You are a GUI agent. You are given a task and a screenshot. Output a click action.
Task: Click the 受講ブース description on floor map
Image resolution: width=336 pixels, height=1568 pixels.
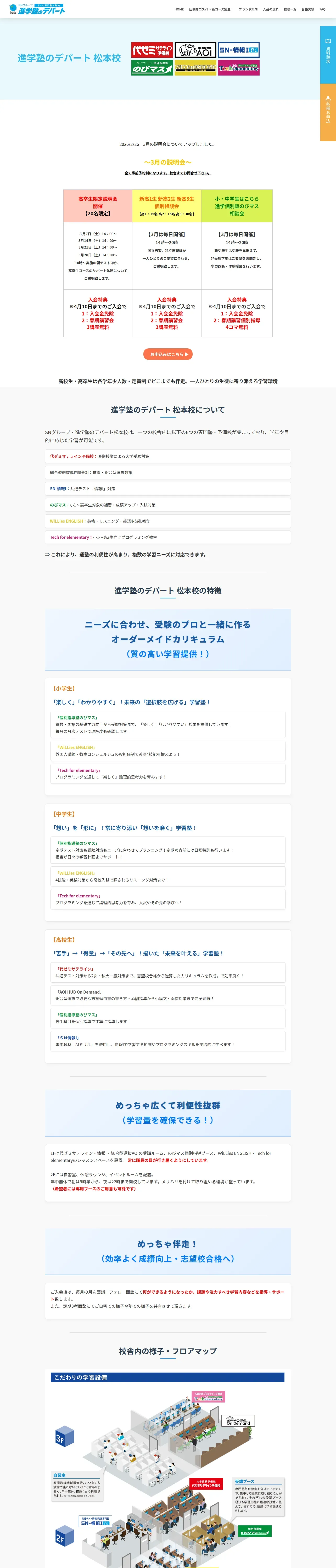click(x=259, y=1496)
